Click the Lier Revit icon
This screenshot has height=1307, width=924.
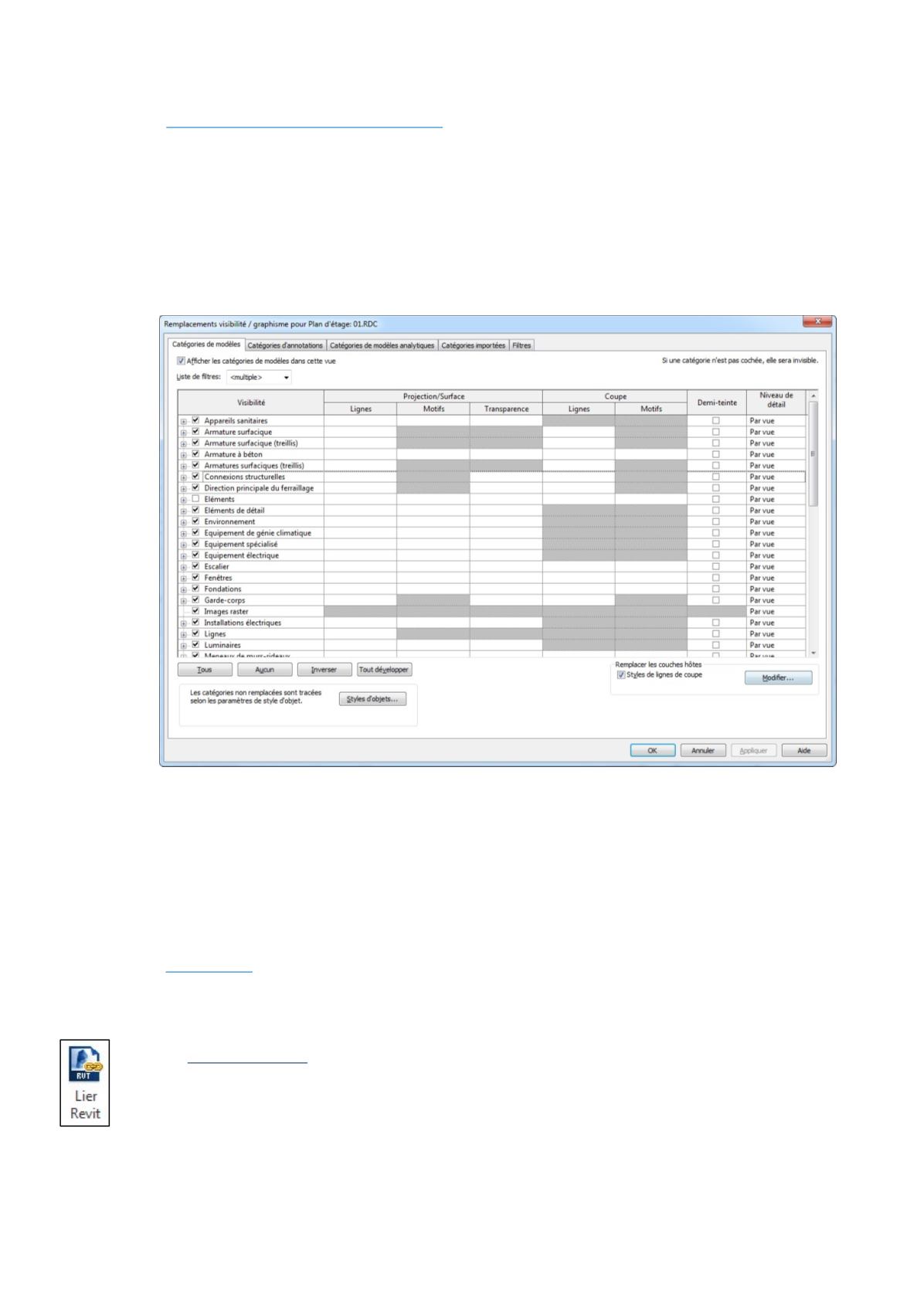tap(84, 1081)
